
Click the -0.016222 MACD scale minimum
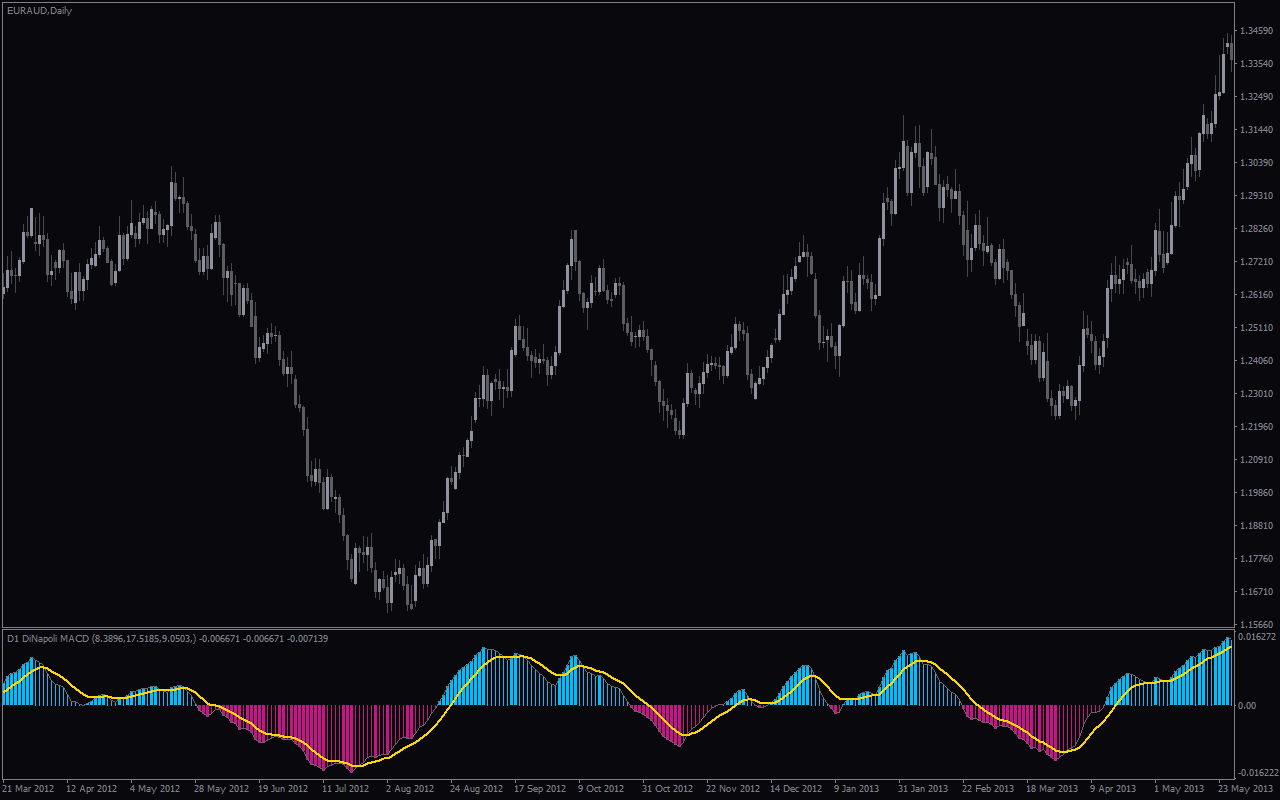click(1258, 773)
